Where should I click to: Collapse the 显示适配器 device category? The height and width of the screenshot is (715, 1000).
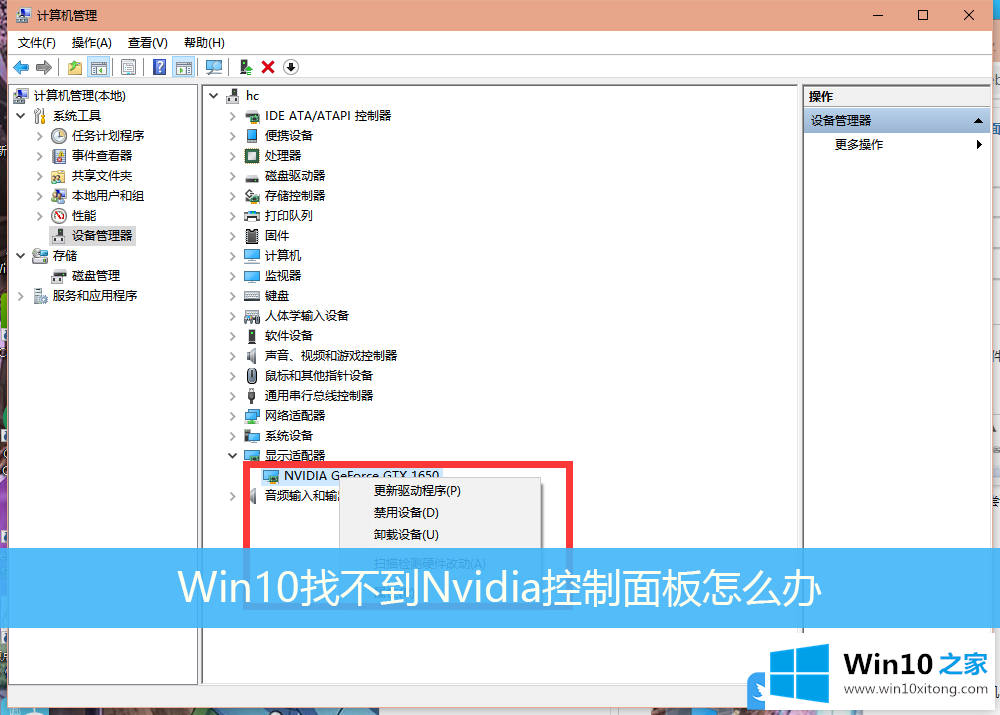click(x=233, y=455)
